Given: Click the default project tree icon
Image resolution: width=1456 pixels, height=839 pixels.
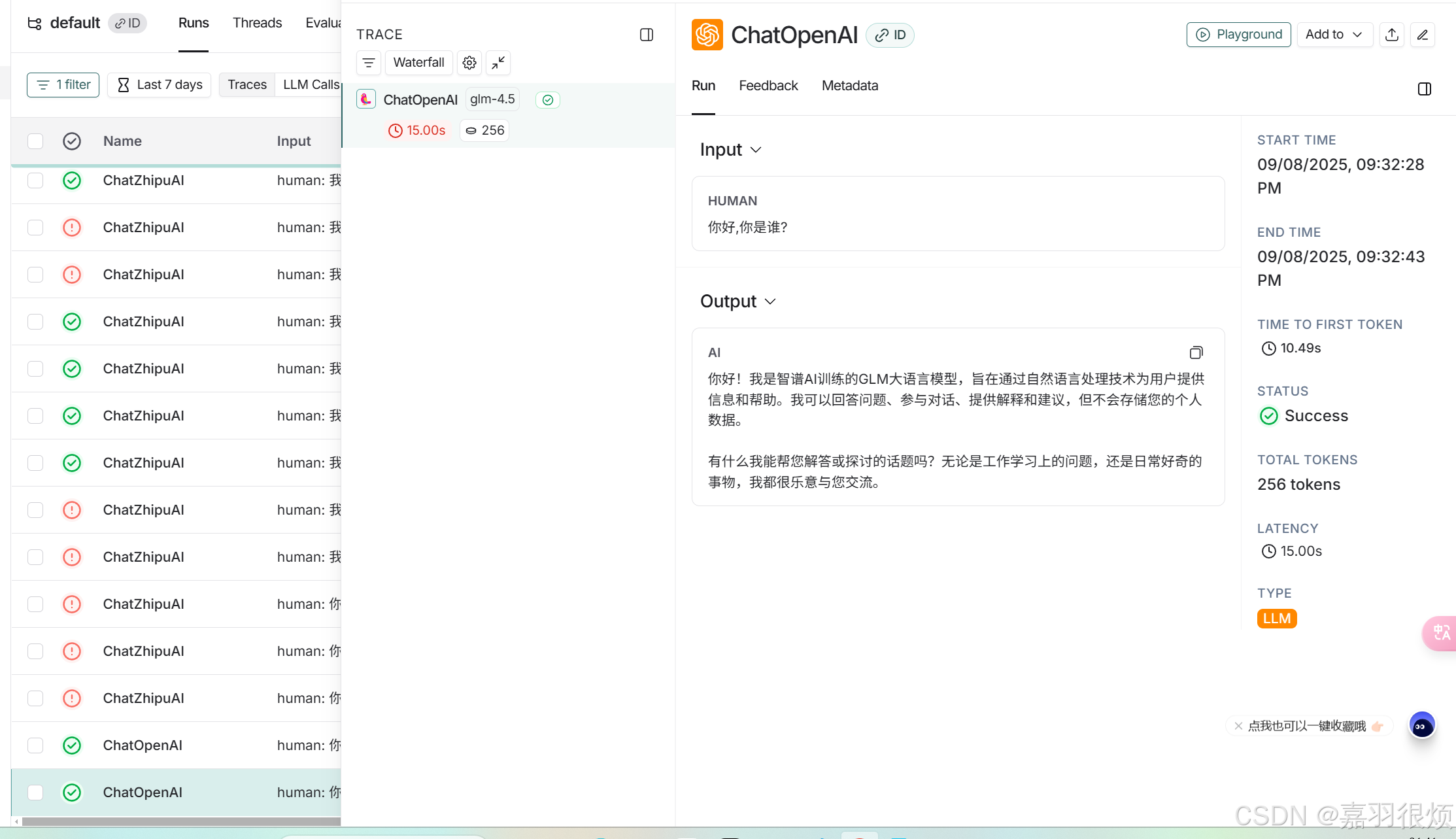Looking at the screenshot, I should point(35,24).
